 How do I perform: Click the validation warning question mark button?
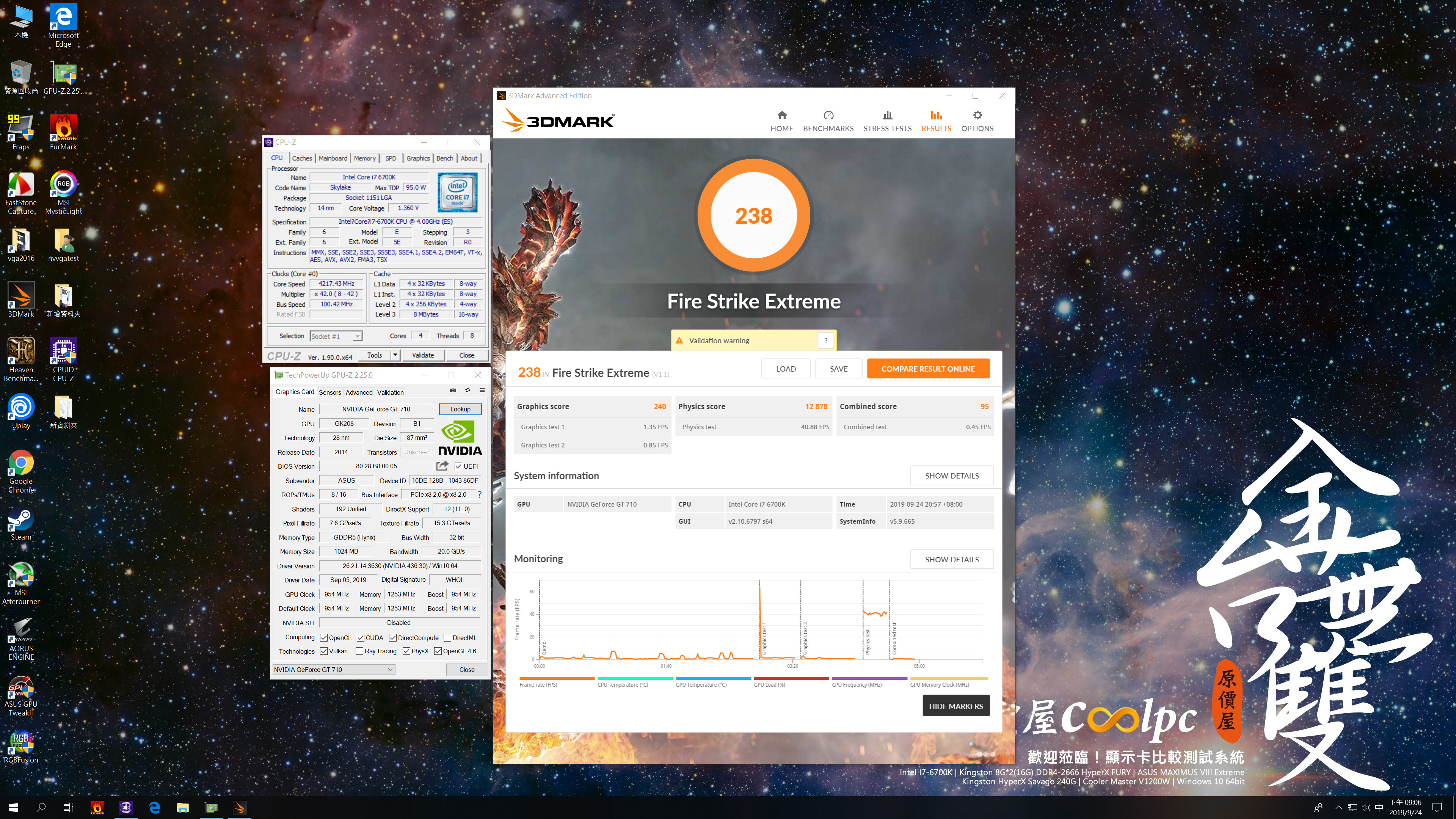pyautogui.click(x=826, y=340)
